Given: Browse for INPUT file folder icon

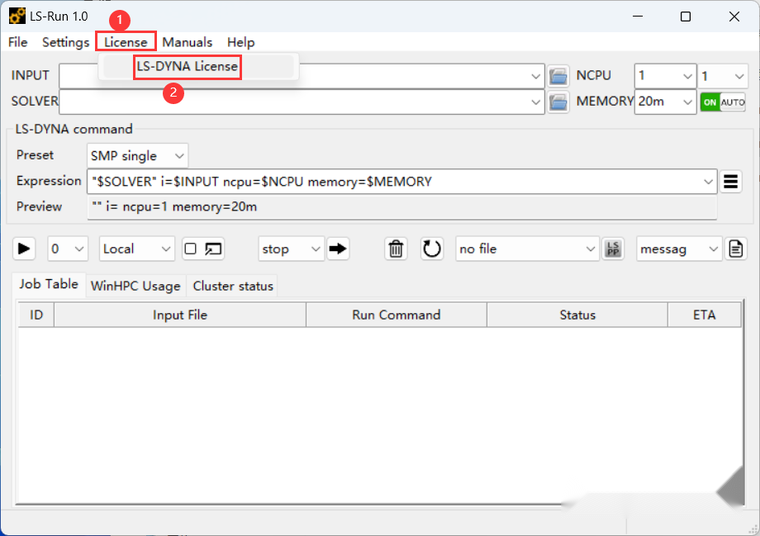Looking at the screenshot, I should 558,76.
